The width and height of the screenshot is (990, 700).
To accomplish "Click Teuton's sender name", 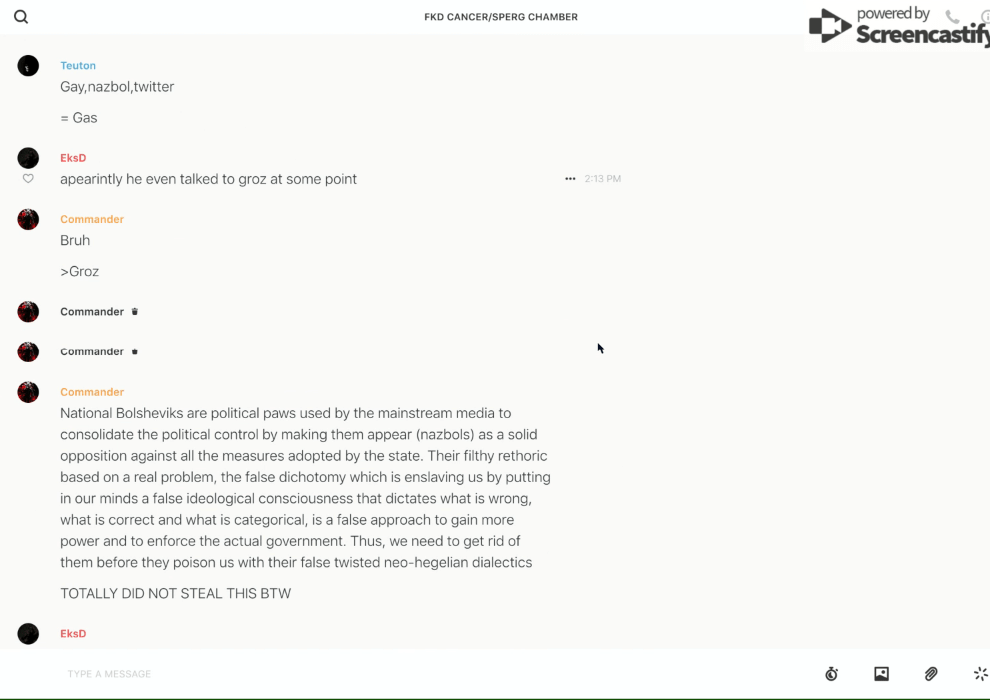I will coord(78,66).
